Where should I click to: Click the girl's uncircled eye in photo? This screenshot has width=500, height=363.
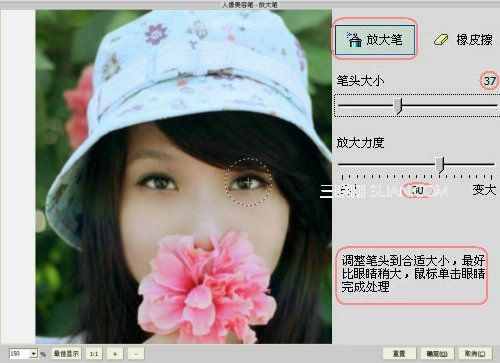pos(159,183)
